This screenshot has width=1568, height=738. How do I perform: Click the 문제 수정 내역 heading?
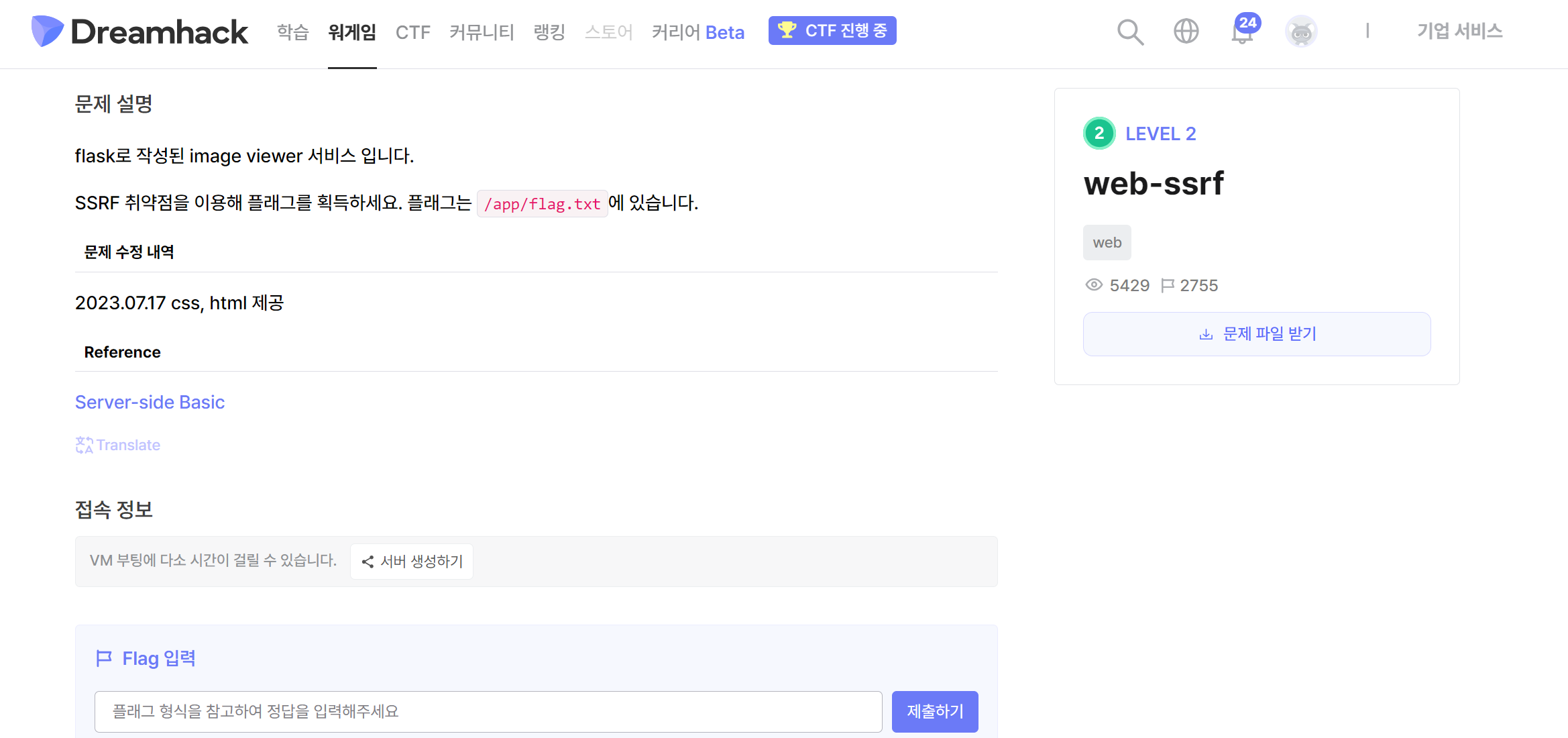[129, 252]
